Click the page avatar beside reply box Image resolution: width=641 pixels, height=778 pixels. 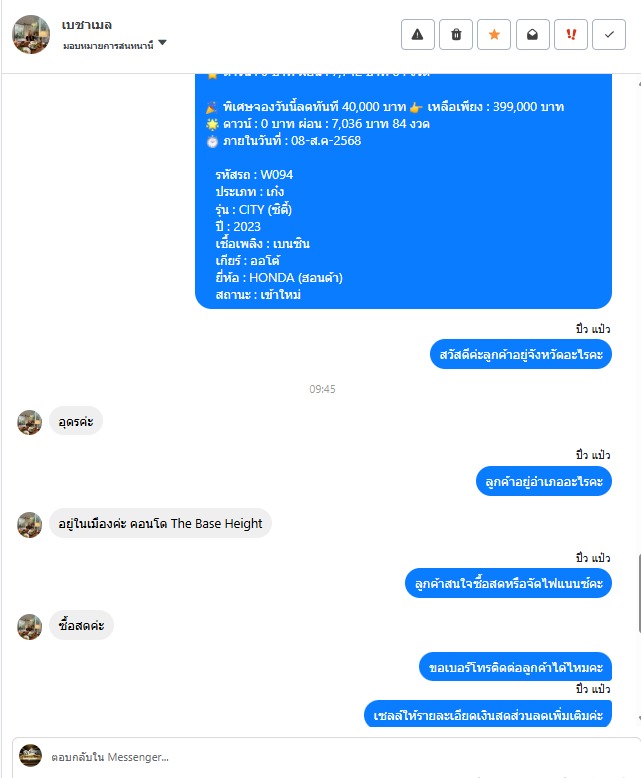coord(30,756)
